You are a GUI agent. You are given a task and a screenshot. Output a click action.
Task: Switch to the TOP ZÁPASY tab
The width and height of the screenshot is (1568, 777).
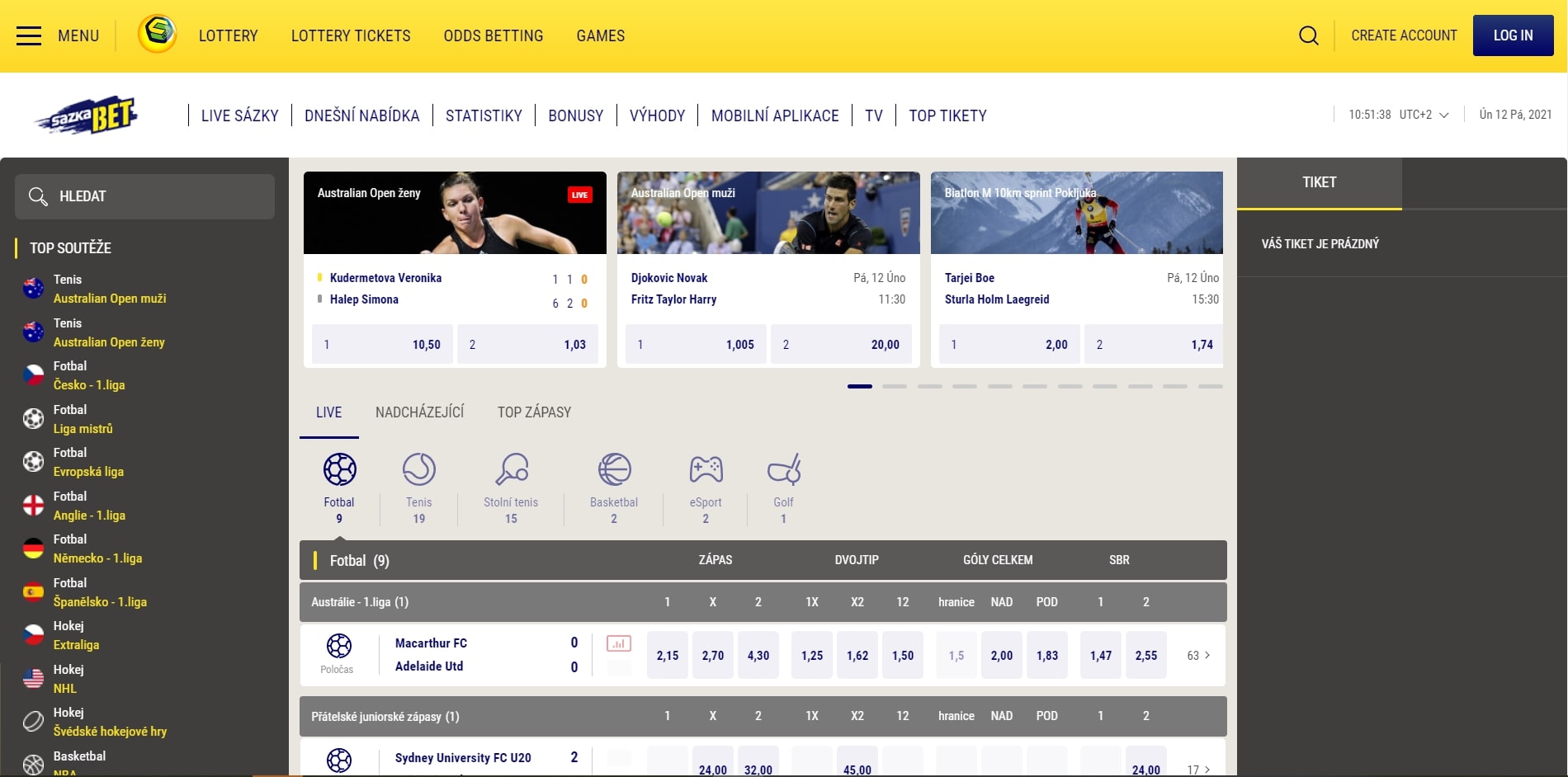[534, 412]
